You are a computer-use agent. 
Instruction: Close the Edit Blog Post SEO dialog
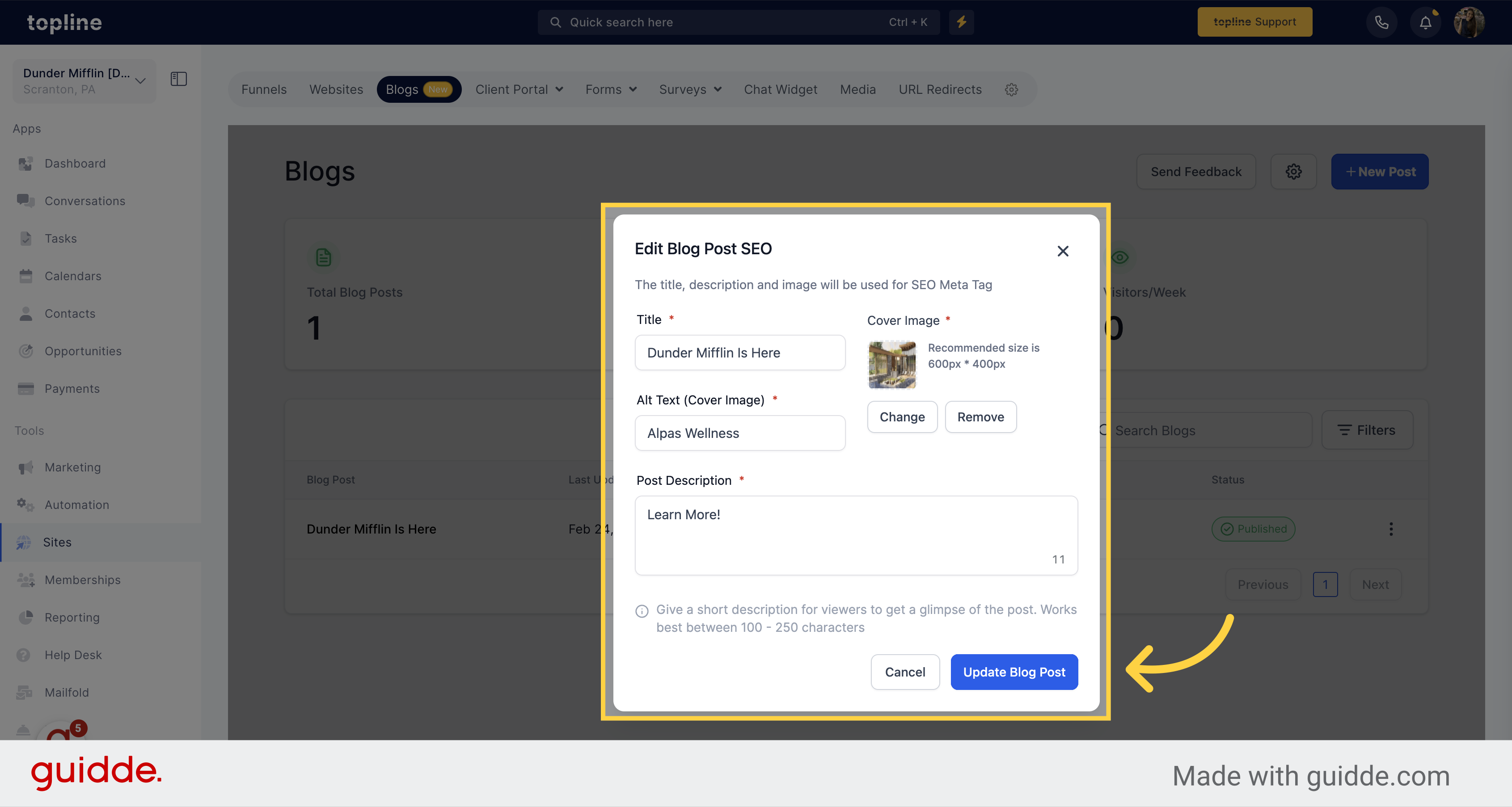(x=1062, y=251)
